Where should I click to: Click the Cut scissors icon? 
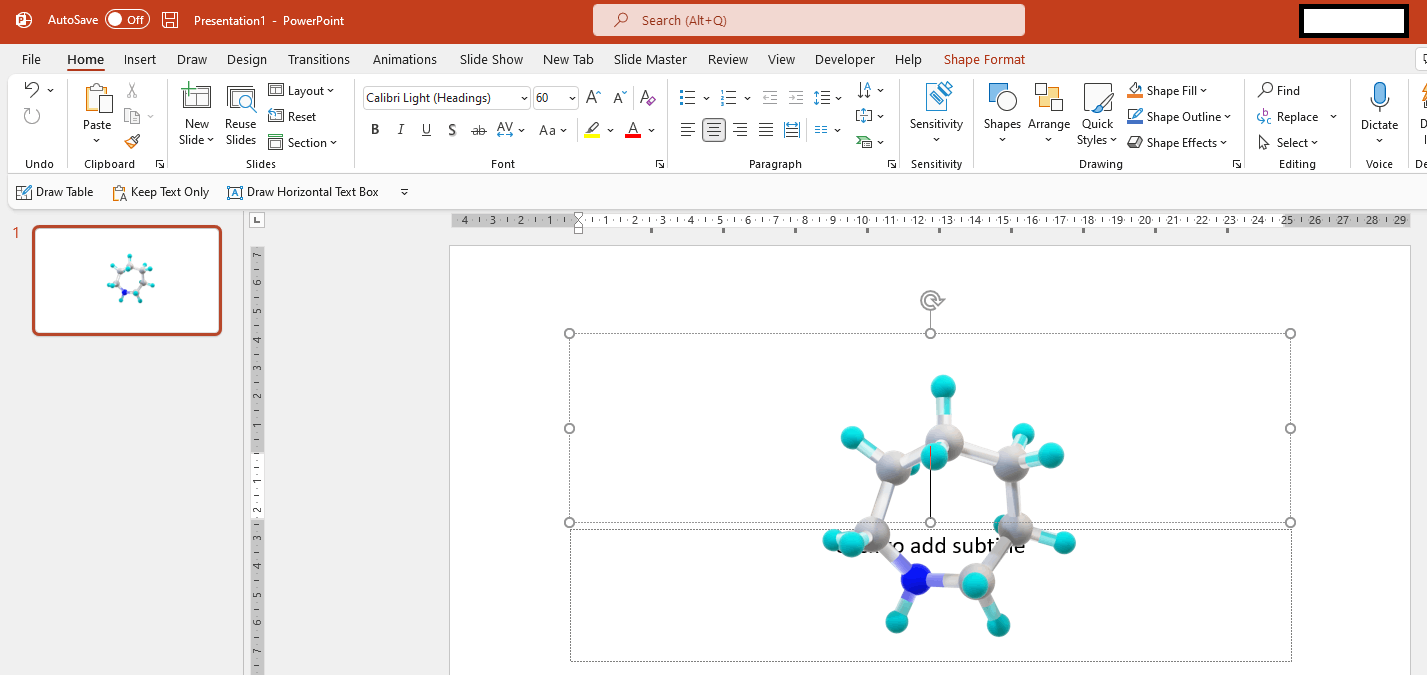[x=132, y=91]
